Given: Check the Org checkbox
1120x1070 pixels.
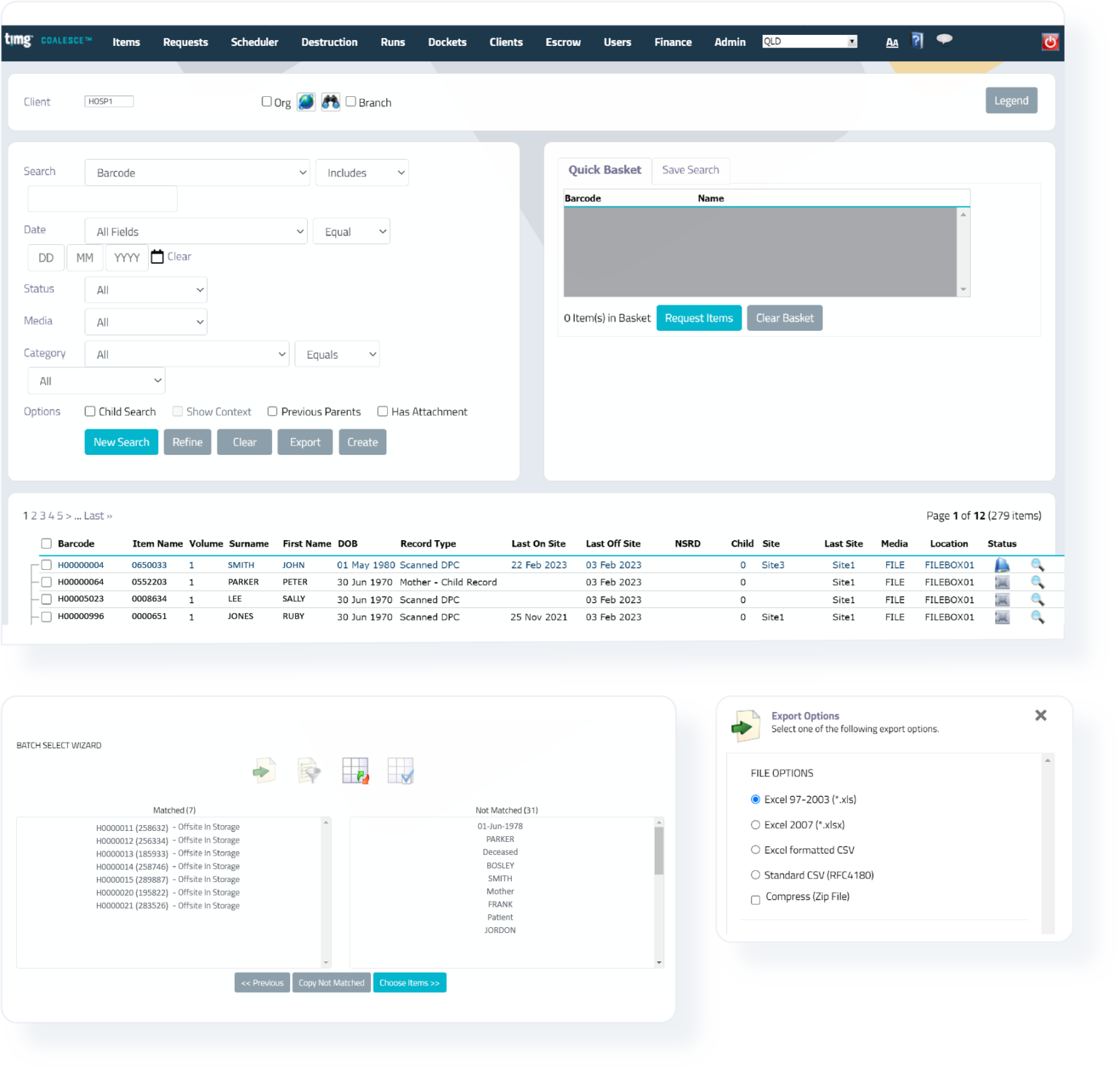Looking at the screenshot, I should pos(267,101).
